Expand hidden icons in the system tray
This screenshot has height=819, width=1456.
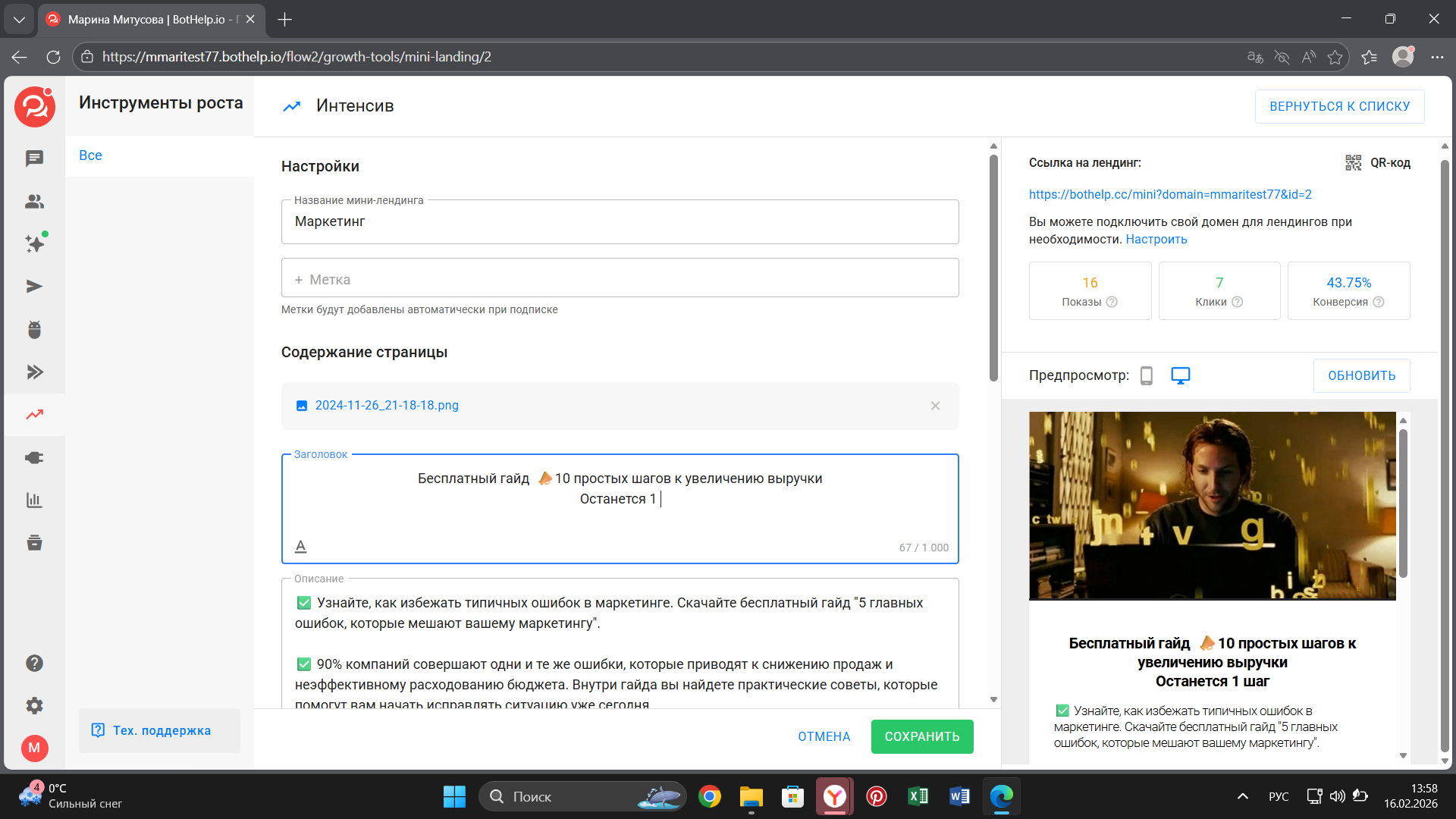point(1242,796)
